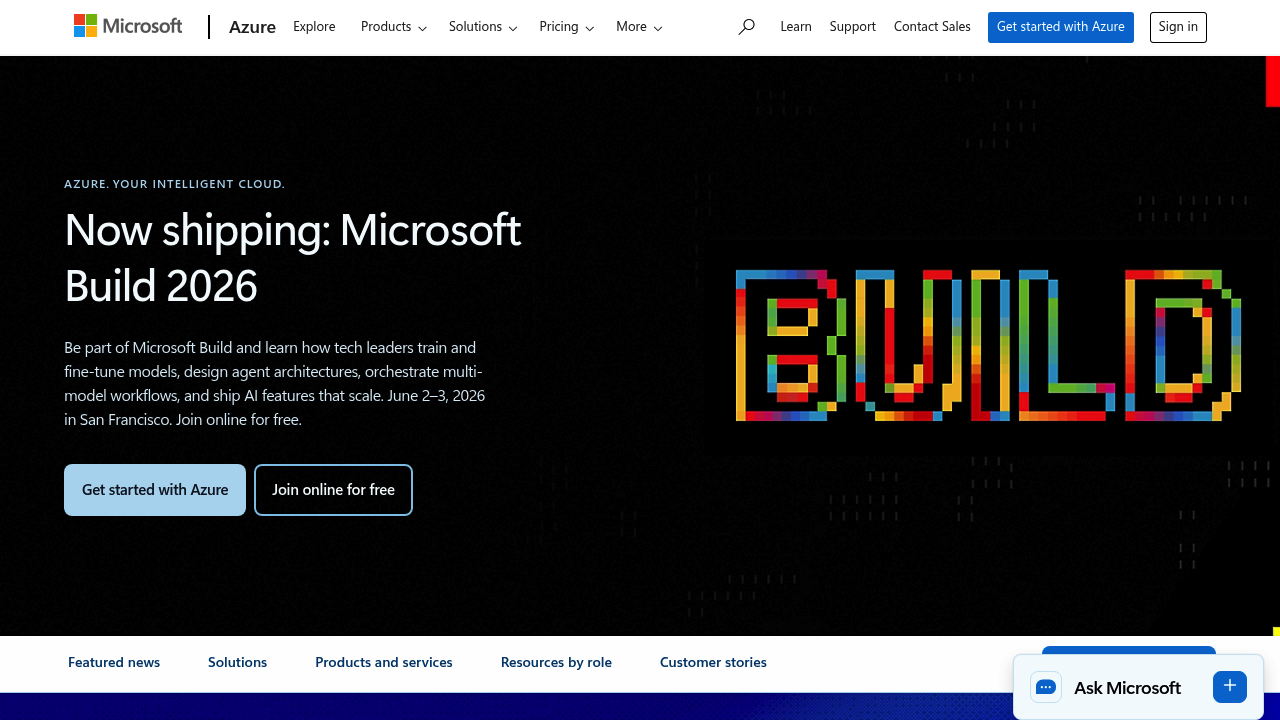Select Resources by role tab
The width and height of the screenshot is (1280, 720).
coord(556,662)
